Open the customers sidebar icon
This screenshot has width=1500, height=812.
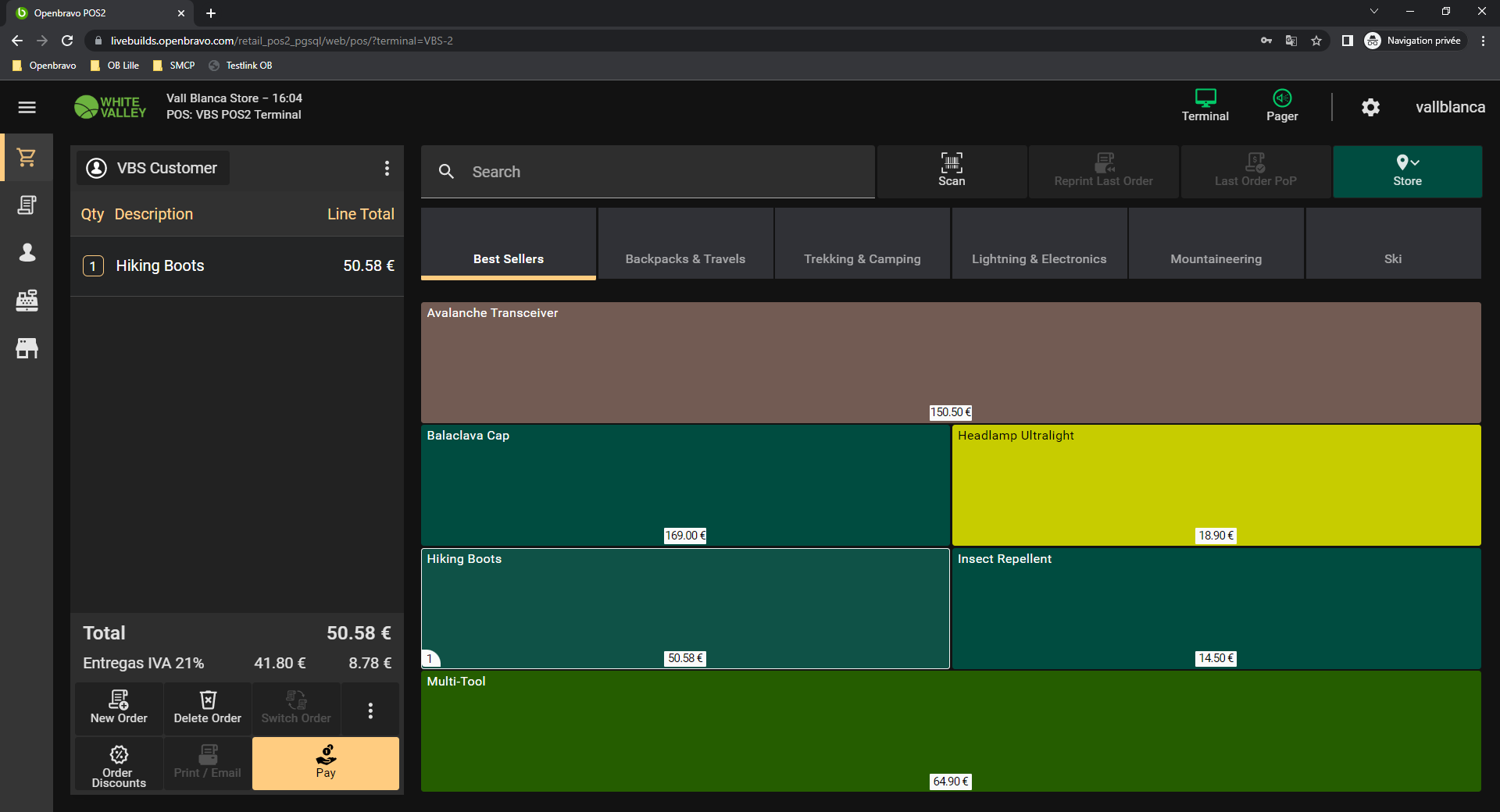tap(27, 253)
